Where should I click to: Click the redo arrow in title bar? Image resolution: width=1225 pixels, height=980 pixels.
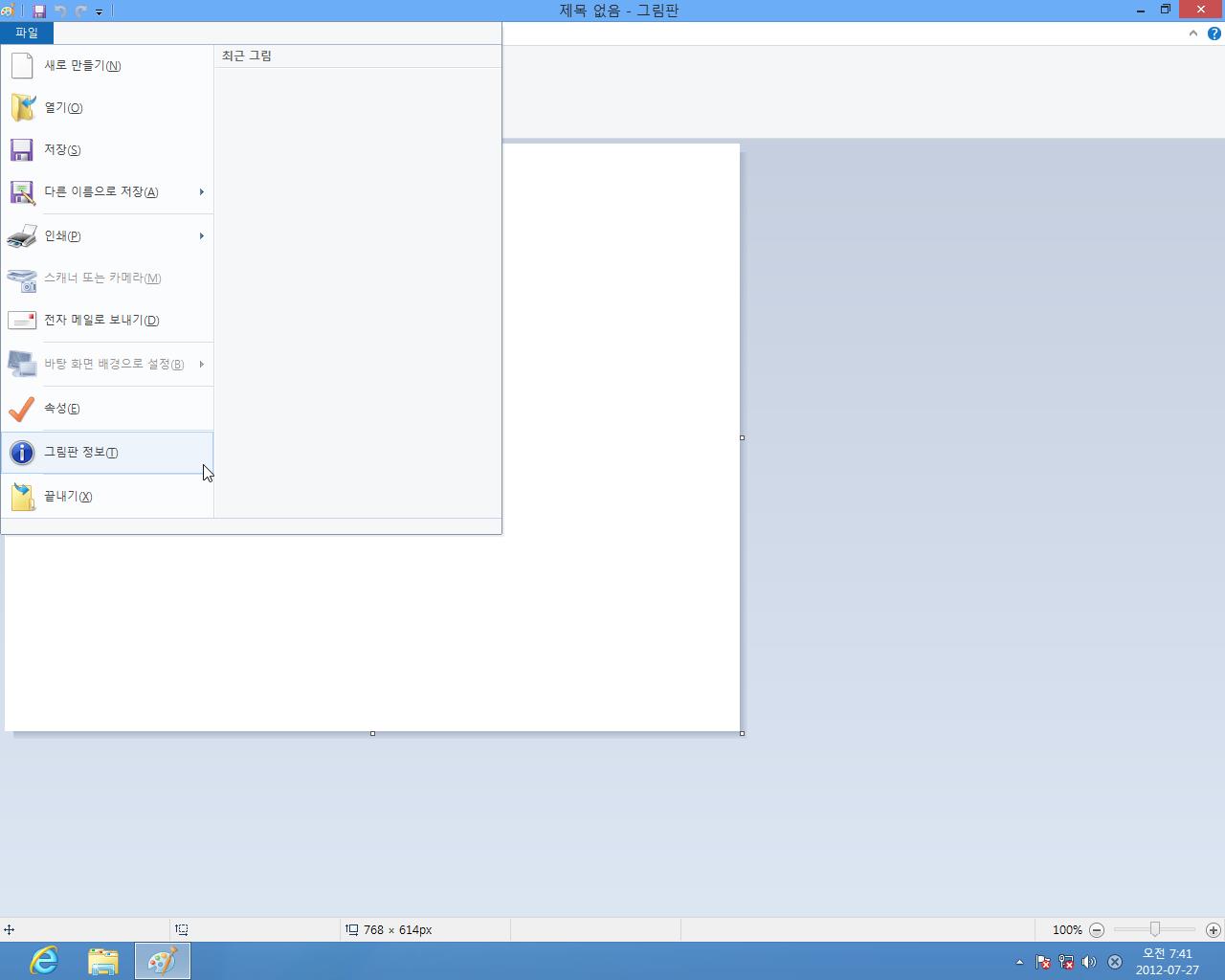[80, 11]
